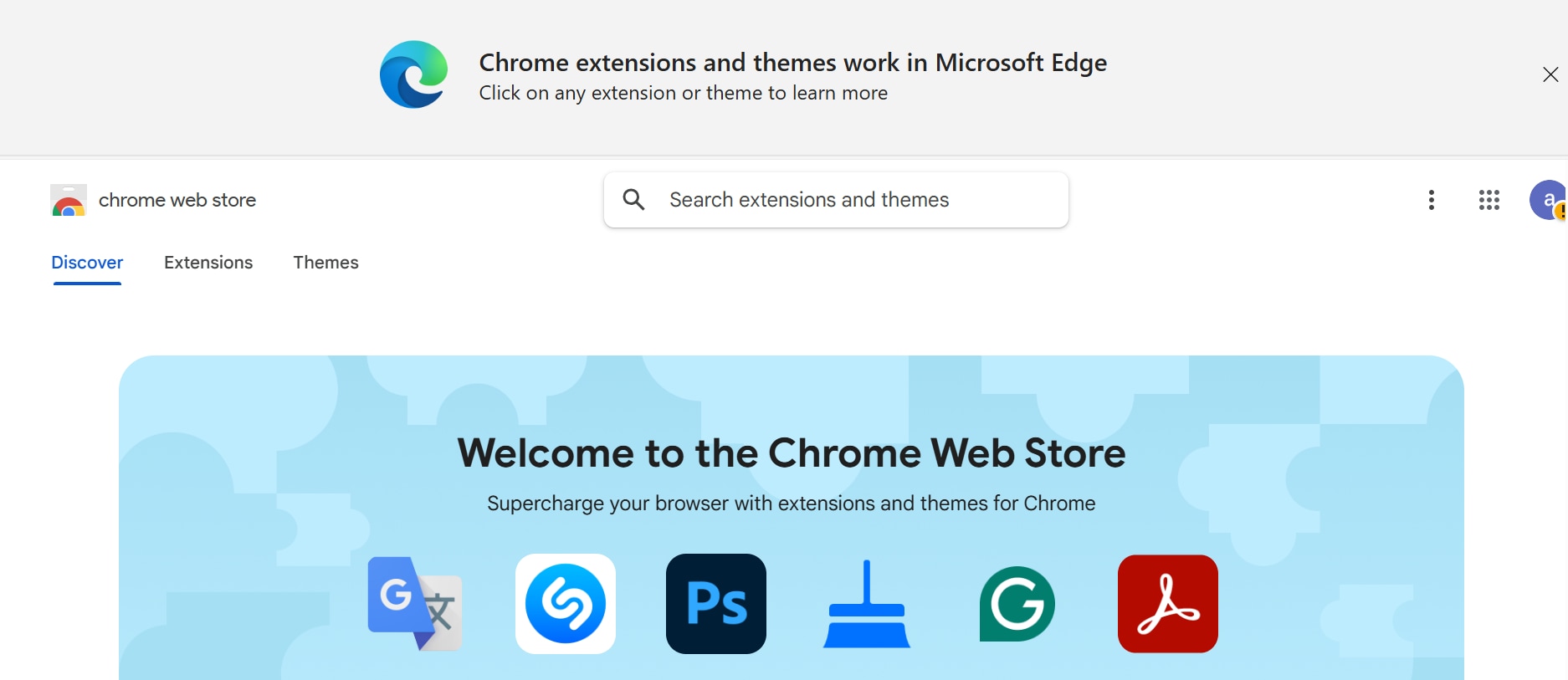Open the Google apps grid launcher
This screenshot has width=1568, height=680.
pyautogui.click(x=1489, y=200)
